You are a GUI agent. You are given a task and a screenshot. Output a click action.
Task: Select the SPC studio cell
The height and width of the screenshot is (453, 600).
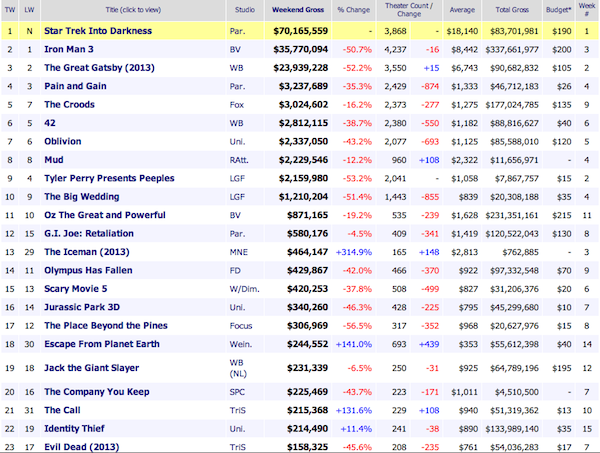coord(237,392)
